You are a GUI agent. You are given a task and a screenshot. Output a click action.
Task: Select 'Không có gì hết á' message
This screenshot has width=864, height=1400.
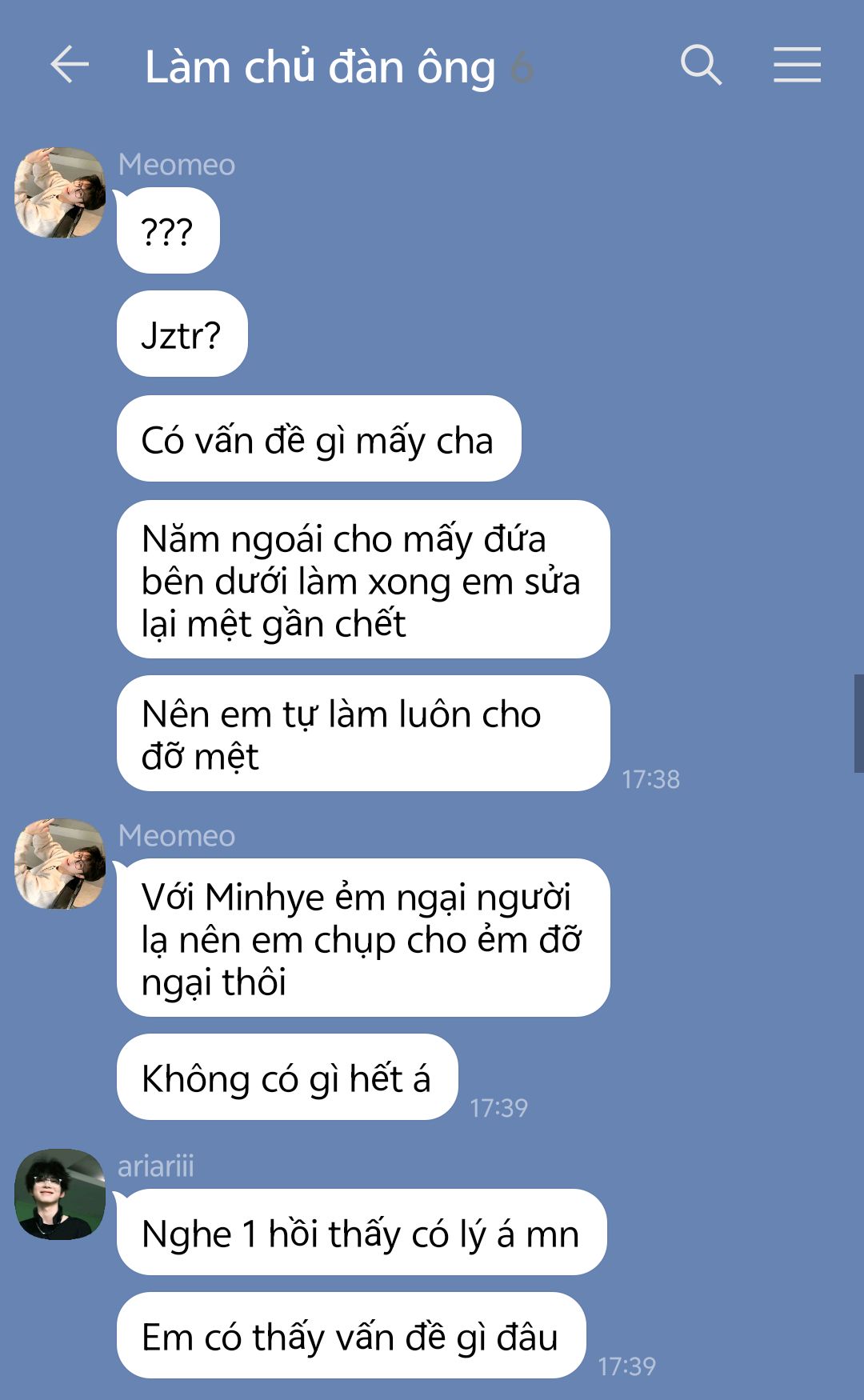coord(287,1077)
